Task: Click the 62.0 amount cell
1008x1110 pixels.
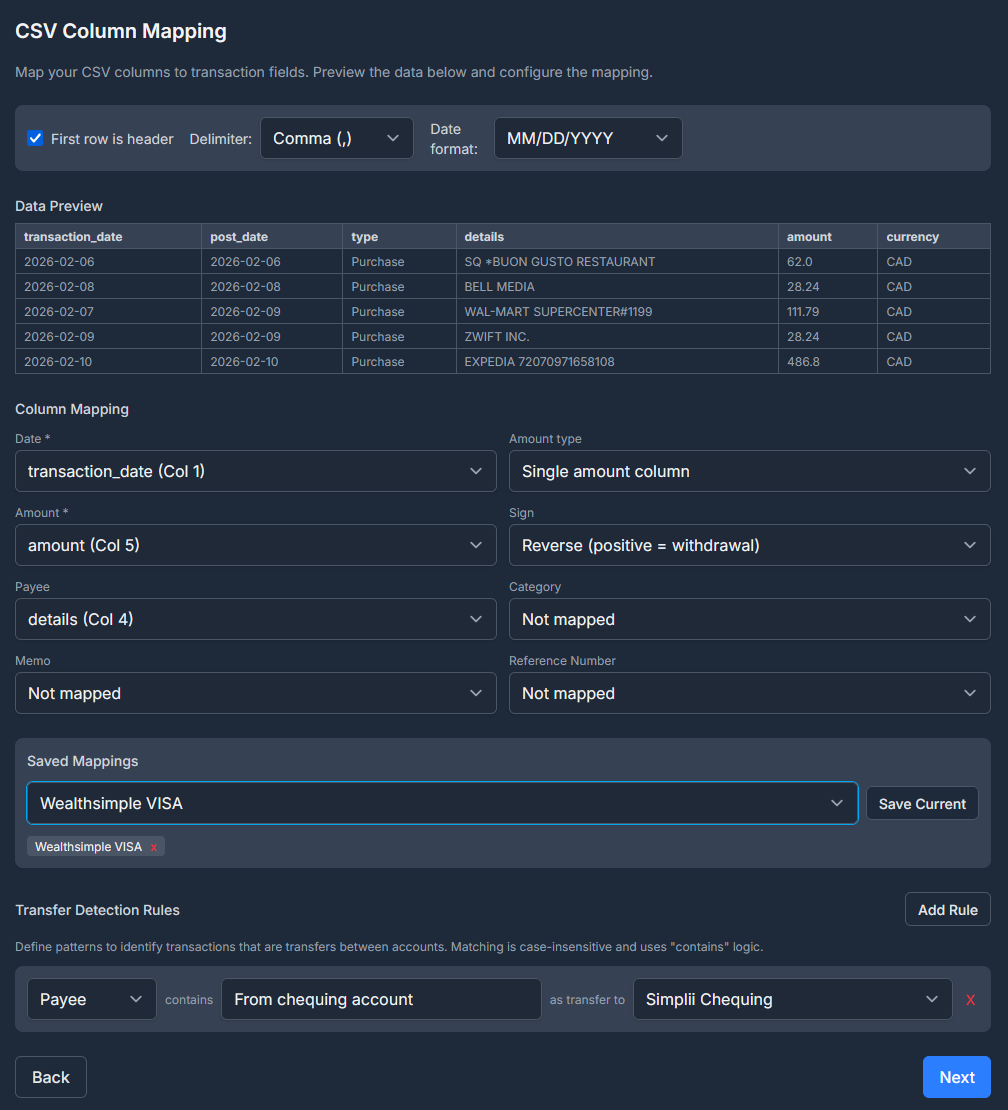Action: (x=827, y=261)
